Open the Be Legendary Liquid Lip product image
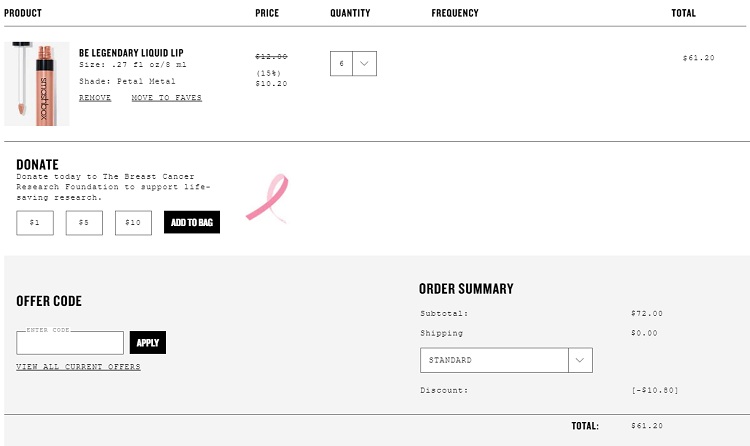Viewport: 750px width, 446px height. (37, 84)
